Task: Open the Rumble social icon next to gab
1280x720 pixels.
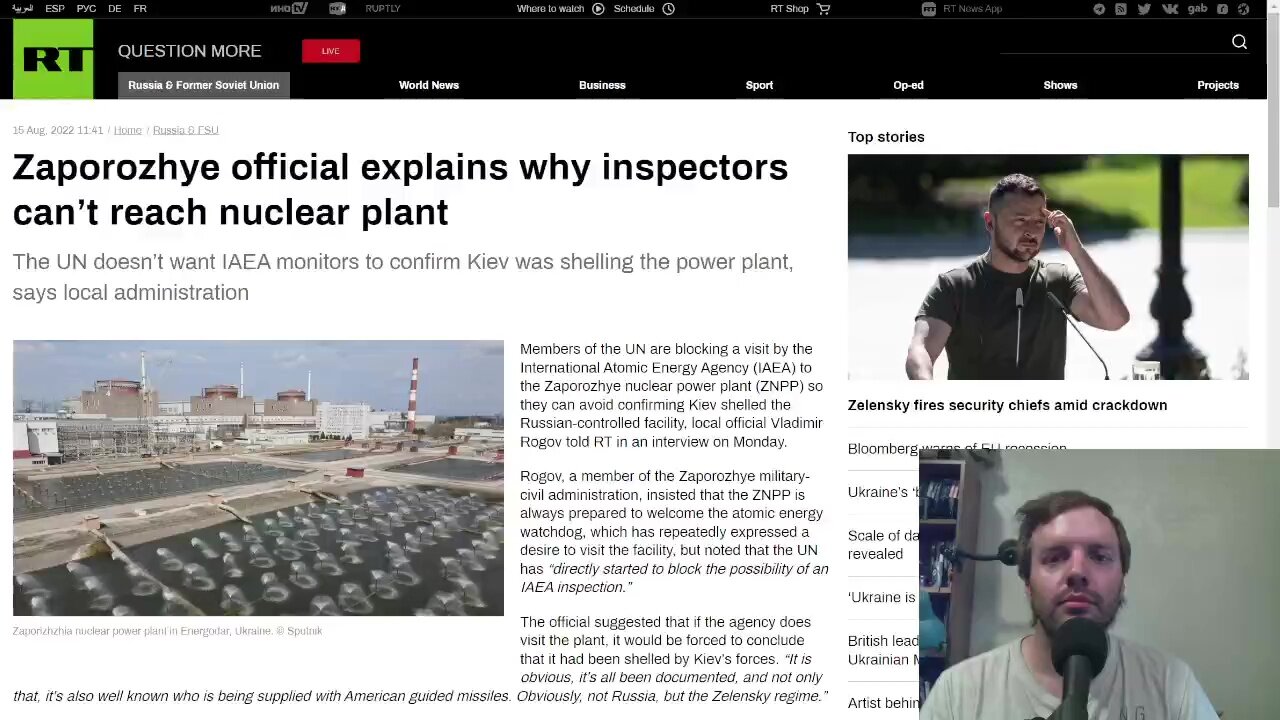Action: pos(1222,9)
